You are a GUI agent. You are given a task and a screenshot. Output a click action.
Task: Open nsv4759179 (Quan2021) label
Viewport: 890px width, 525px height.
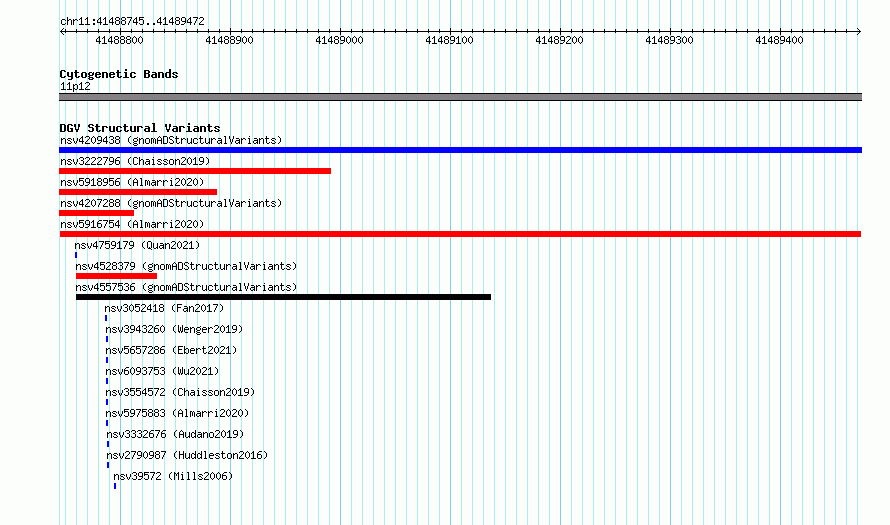coord(137,245)
